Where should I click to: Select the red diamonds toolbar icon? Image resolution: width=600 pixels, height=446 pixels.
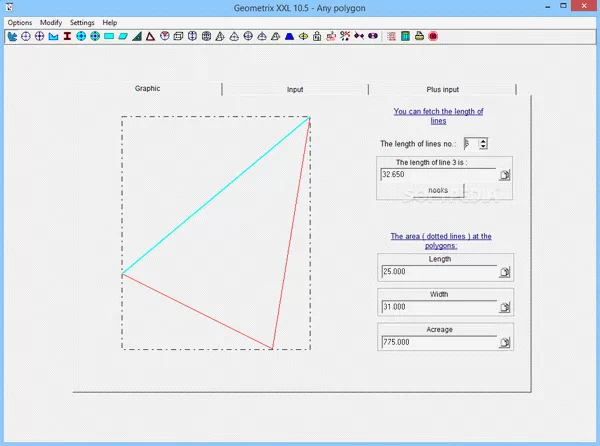point(359,36)
